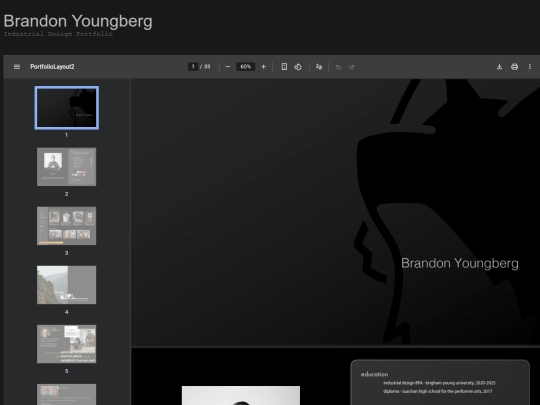Click the zoom in plus button
The width and height of the screenshot is (540, 405).
(x=263, y=67)
